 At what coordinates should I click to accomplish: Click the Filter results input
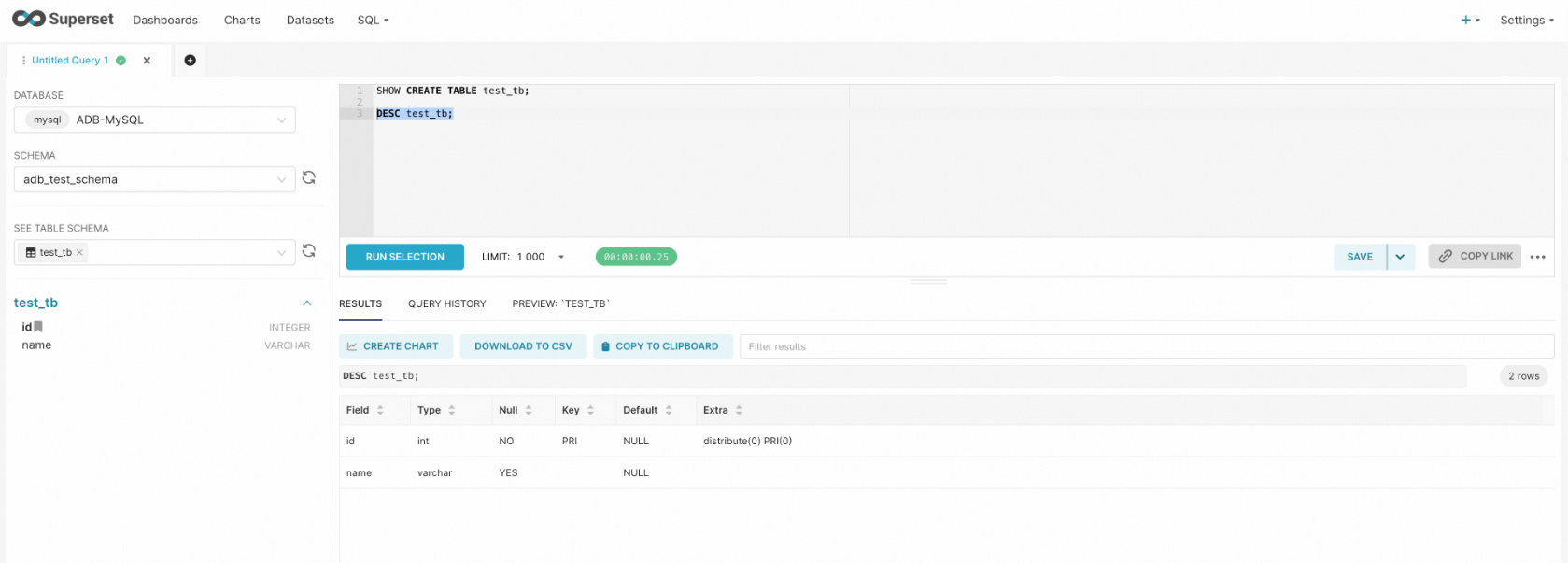(1147, 346)
